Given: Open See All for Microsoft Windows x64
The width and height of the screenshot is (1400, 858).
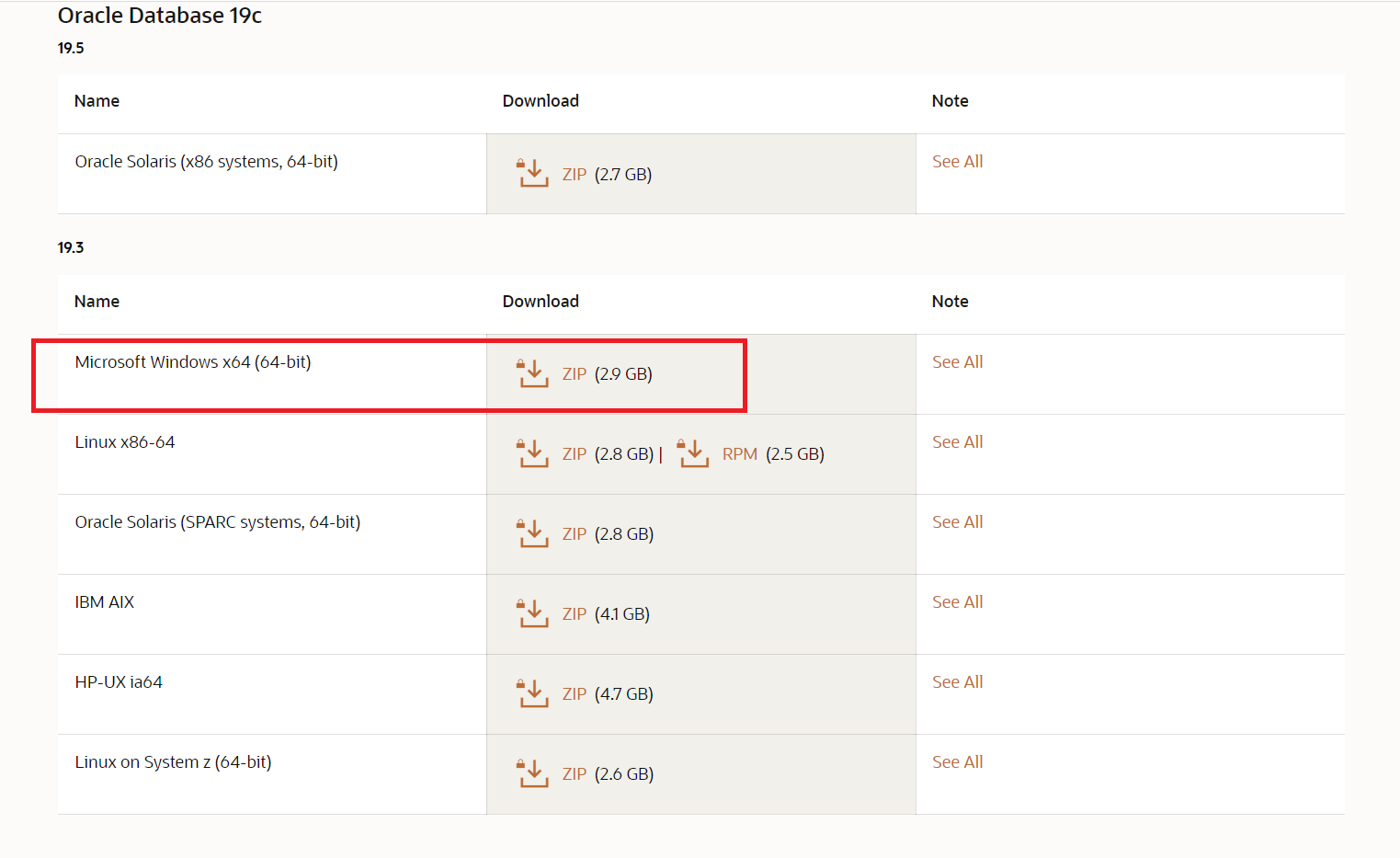Looking at the screenshot, I should pos(957,362).
